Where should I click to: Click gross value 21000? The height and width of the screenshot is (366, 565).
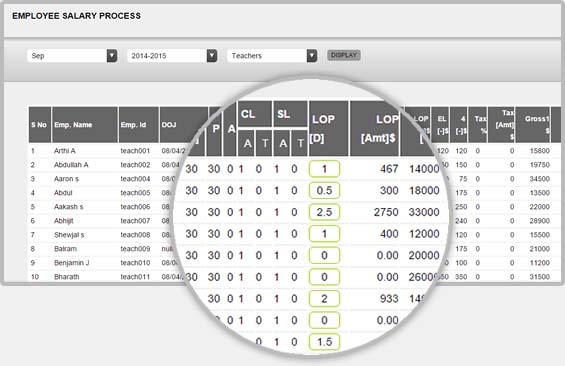[x=539, y=249]
